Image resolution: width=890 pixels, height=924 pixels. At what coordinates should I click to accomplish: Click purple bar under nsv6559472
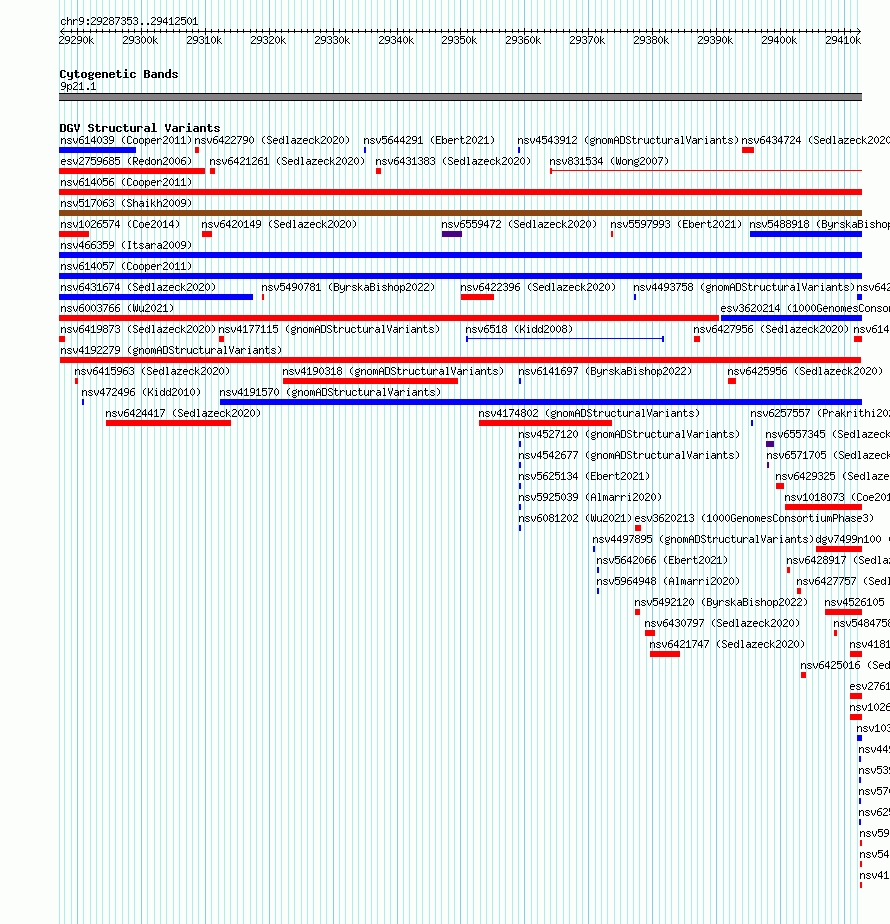tap(452, 234)
